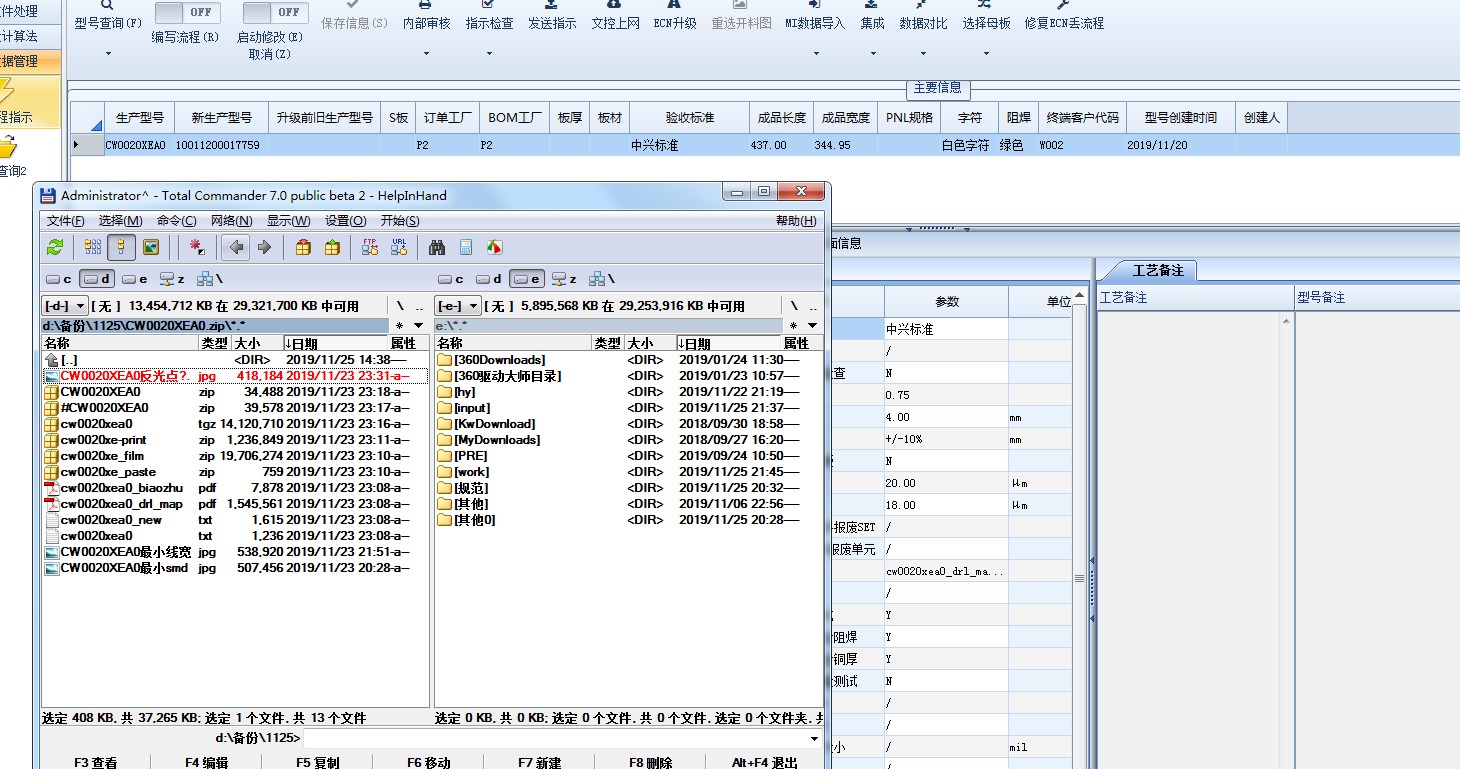Toggle the 启动修改(E) OFF switch

pyautogui.click(x=276, y=12)
